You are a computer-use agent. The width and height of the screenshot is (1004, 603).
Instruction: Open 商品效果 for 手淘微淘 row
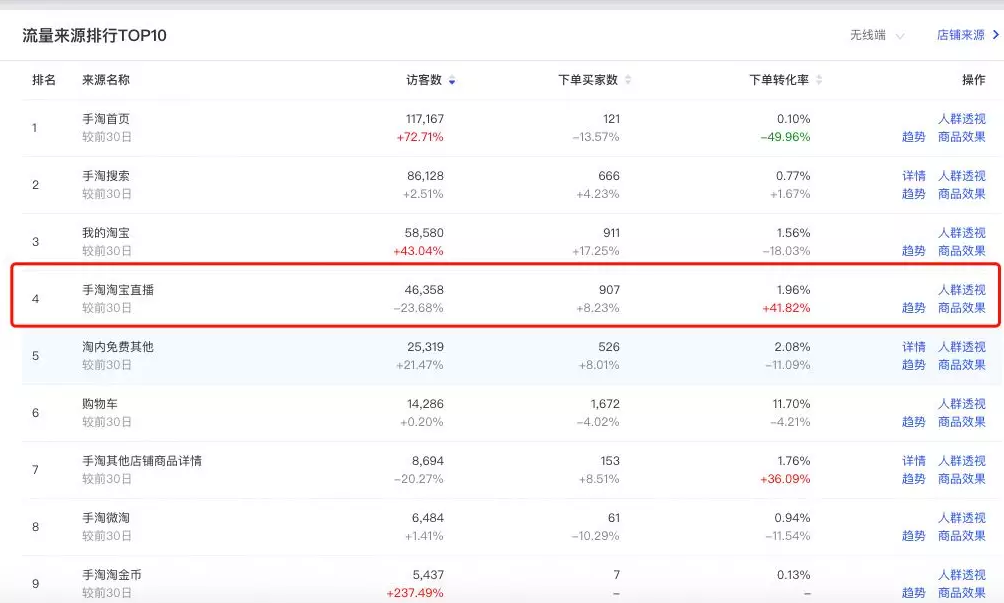click(x=961, y=536)
